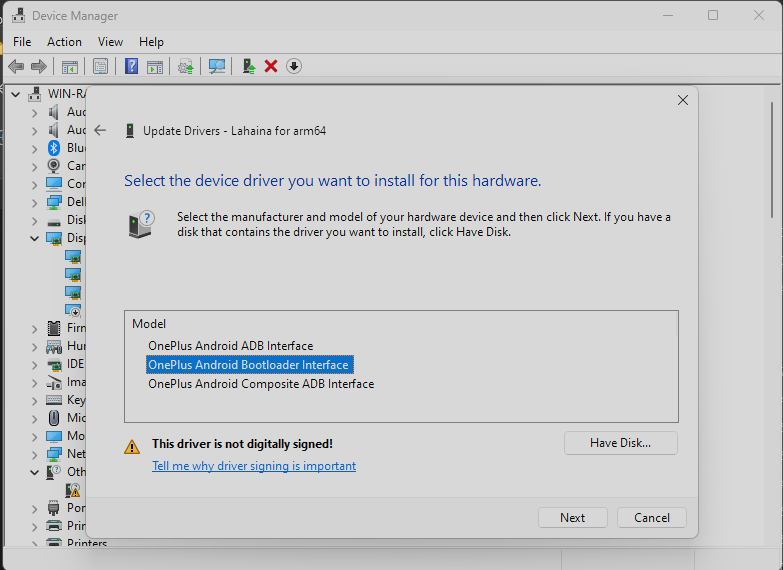Select the Ports plug icon in the tree

tap(53, 508)
